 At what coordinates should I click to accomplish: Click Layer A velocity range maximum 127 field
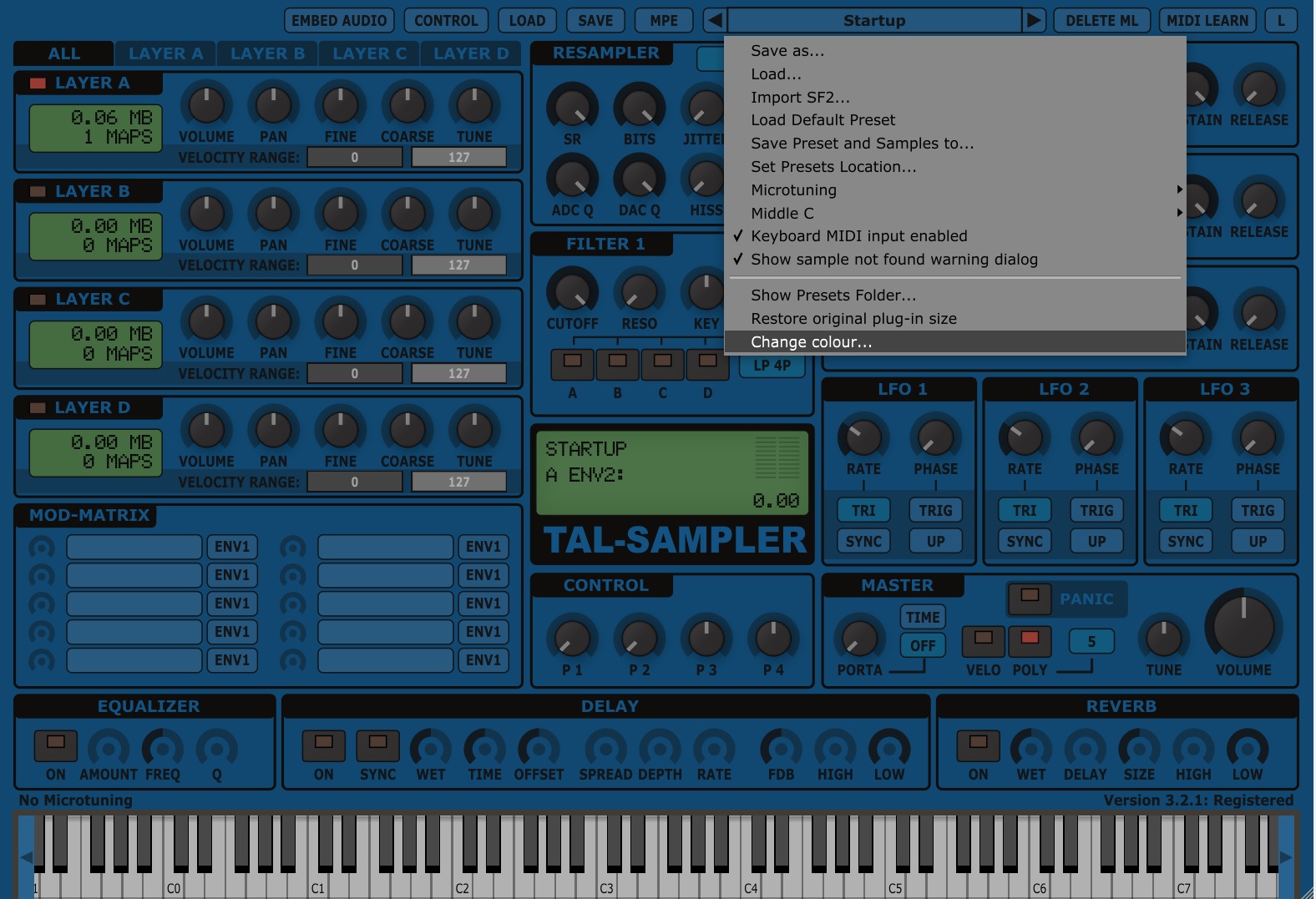458,157
